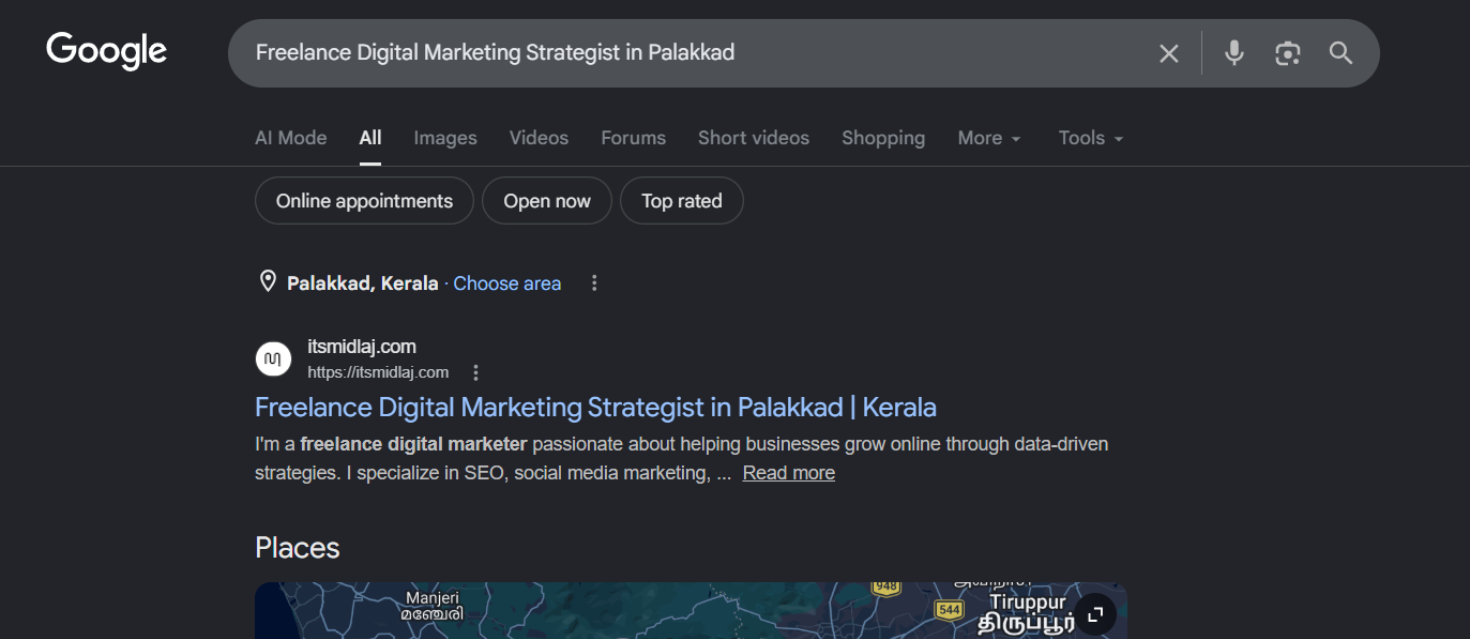Screen dimensions: 1470x639
Task: Switch to Images tab
Action: [445, 138]
